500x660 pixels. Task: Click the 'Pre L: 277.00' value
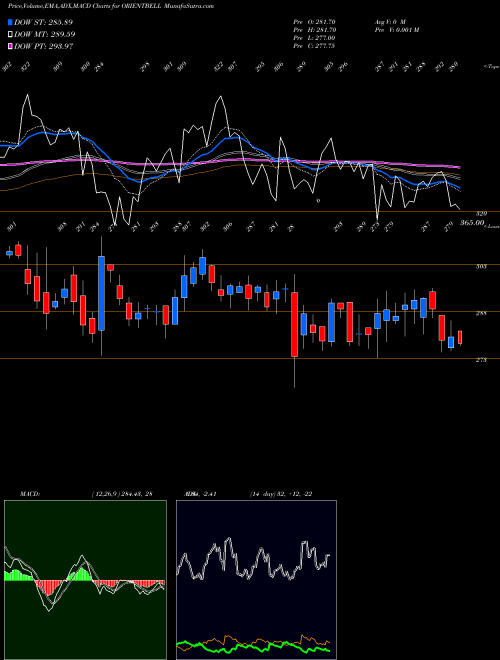(314, 38)
